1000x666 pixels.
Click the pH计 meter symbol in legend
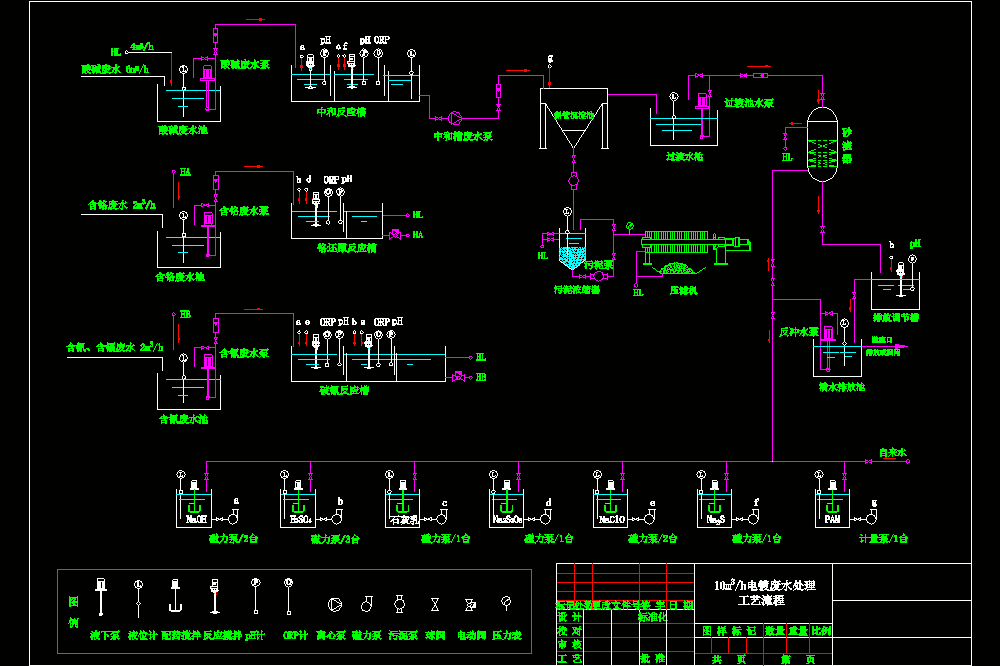point(256,596)
